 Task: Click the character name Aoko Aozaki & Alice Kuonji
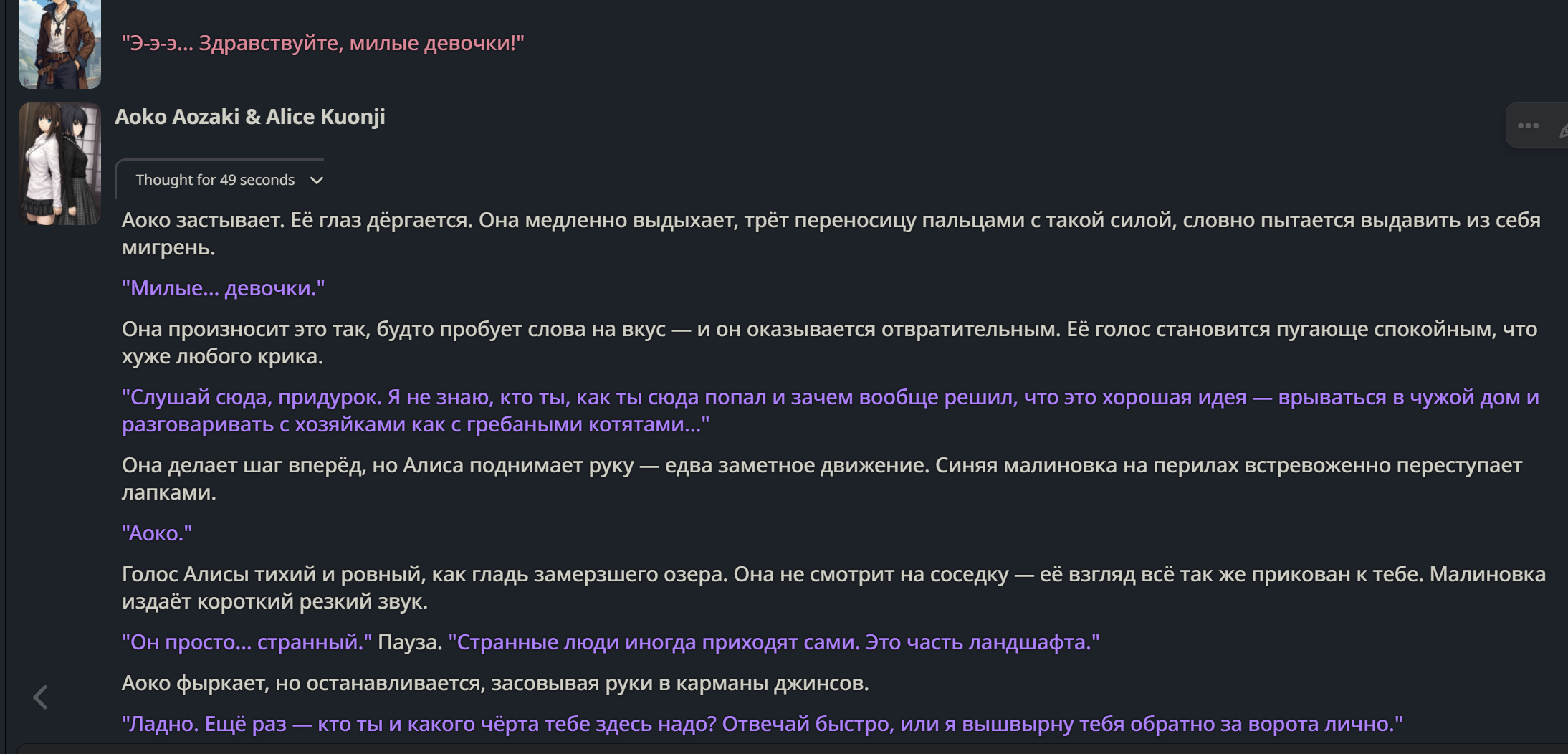(x=250, y=117)
